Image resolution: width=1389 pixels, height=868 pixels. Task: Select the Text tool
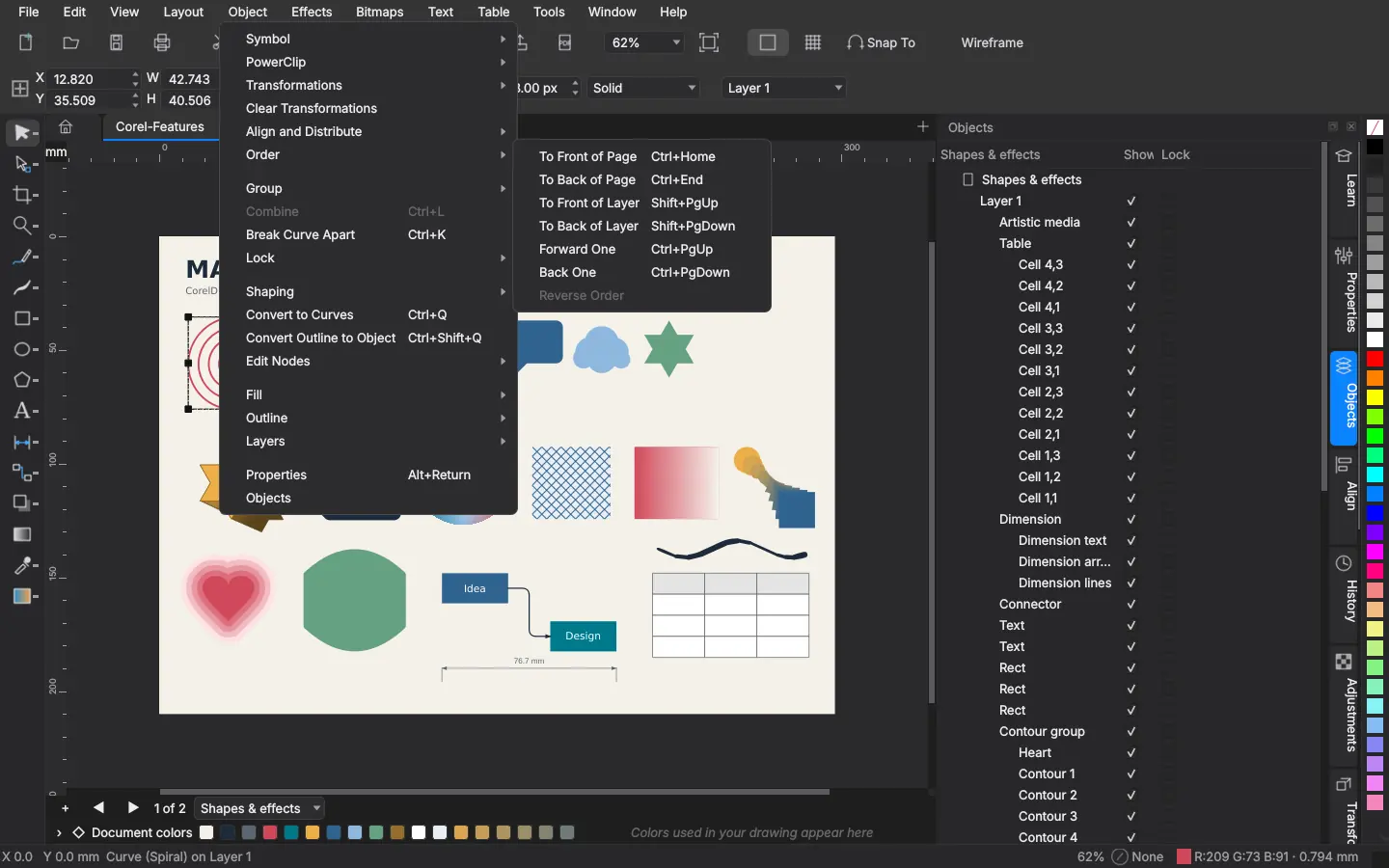tap(21, 411)
